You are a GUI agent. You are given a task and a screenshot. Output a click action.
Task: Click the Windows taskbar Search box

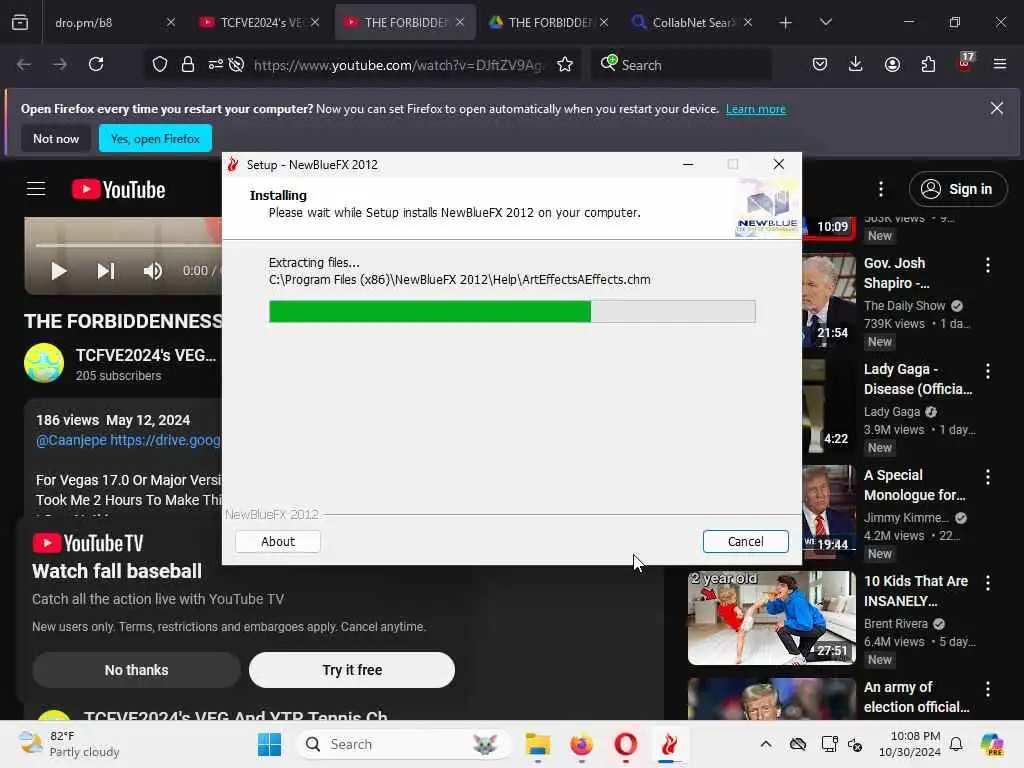(403, 744)
